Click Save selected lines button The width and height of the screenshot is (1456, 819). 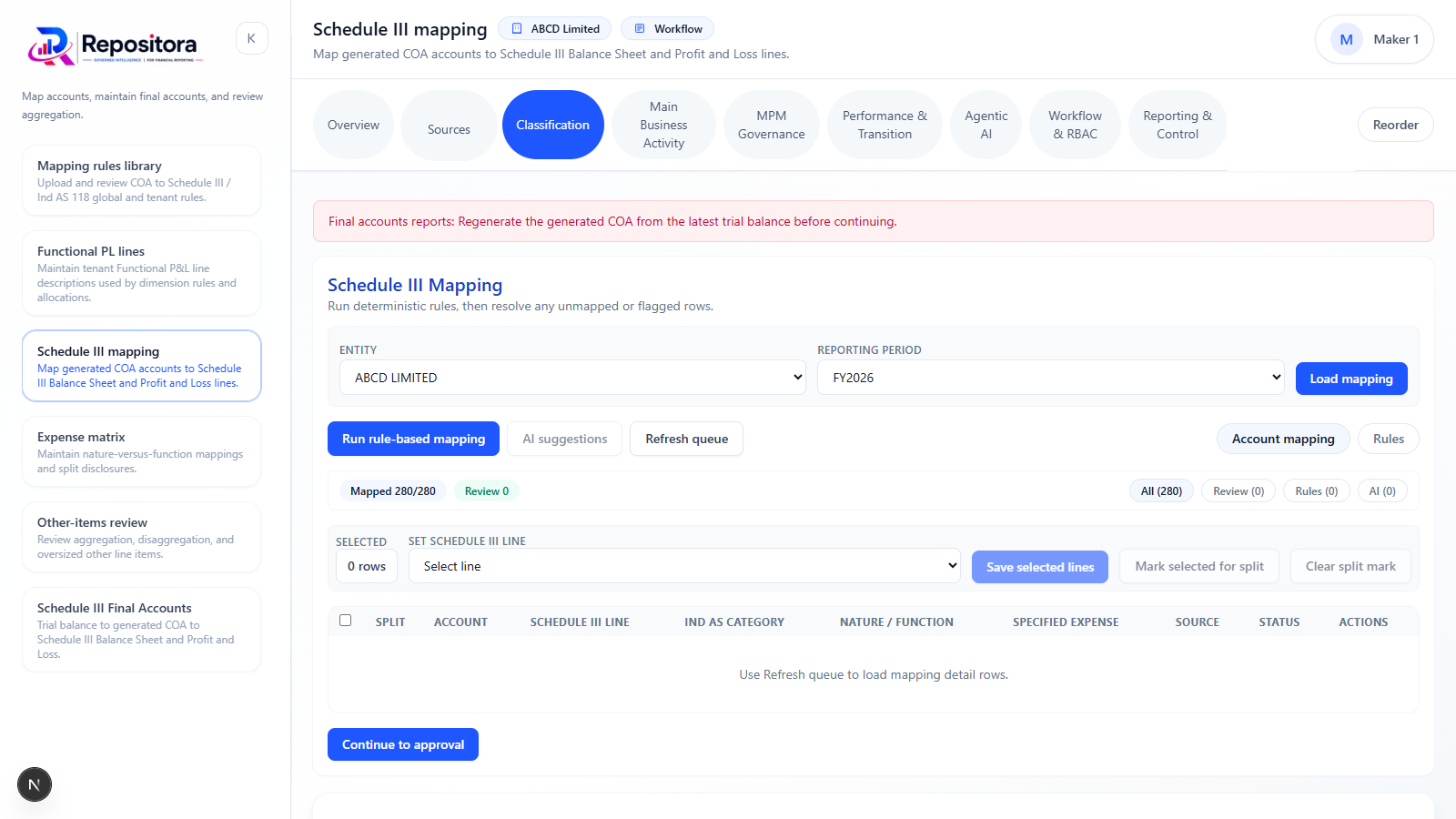point(1040,567)
